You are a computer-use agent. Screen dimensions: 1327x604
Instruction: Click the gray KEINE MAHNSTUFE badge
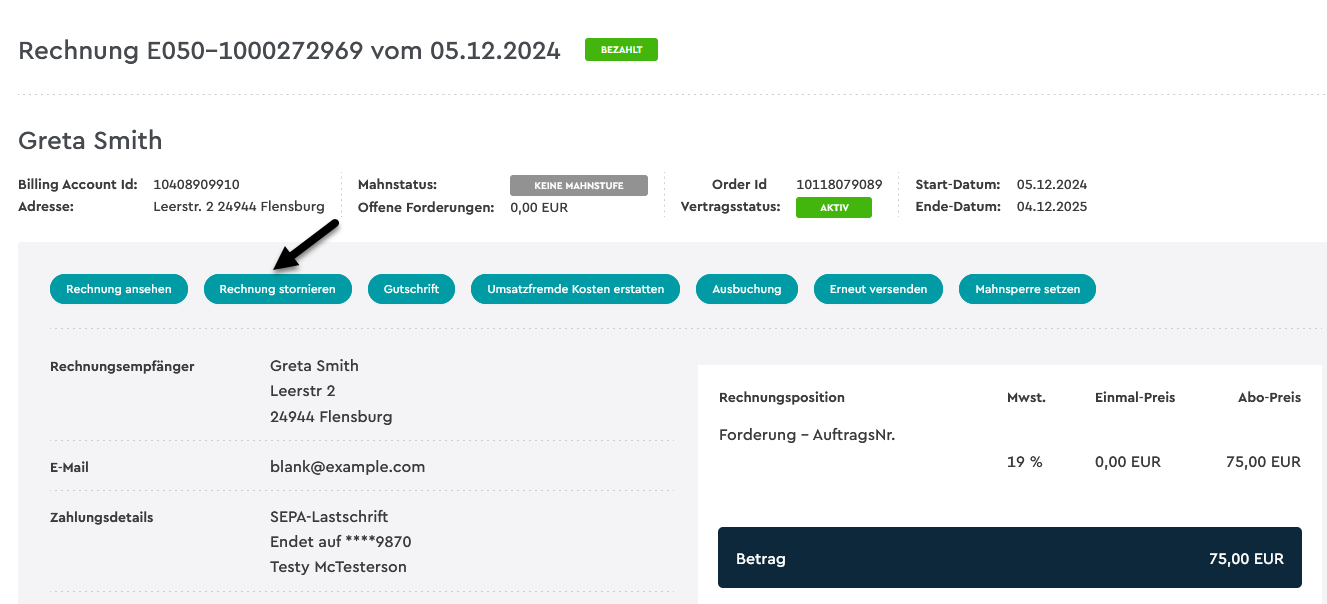coord(579,185)
